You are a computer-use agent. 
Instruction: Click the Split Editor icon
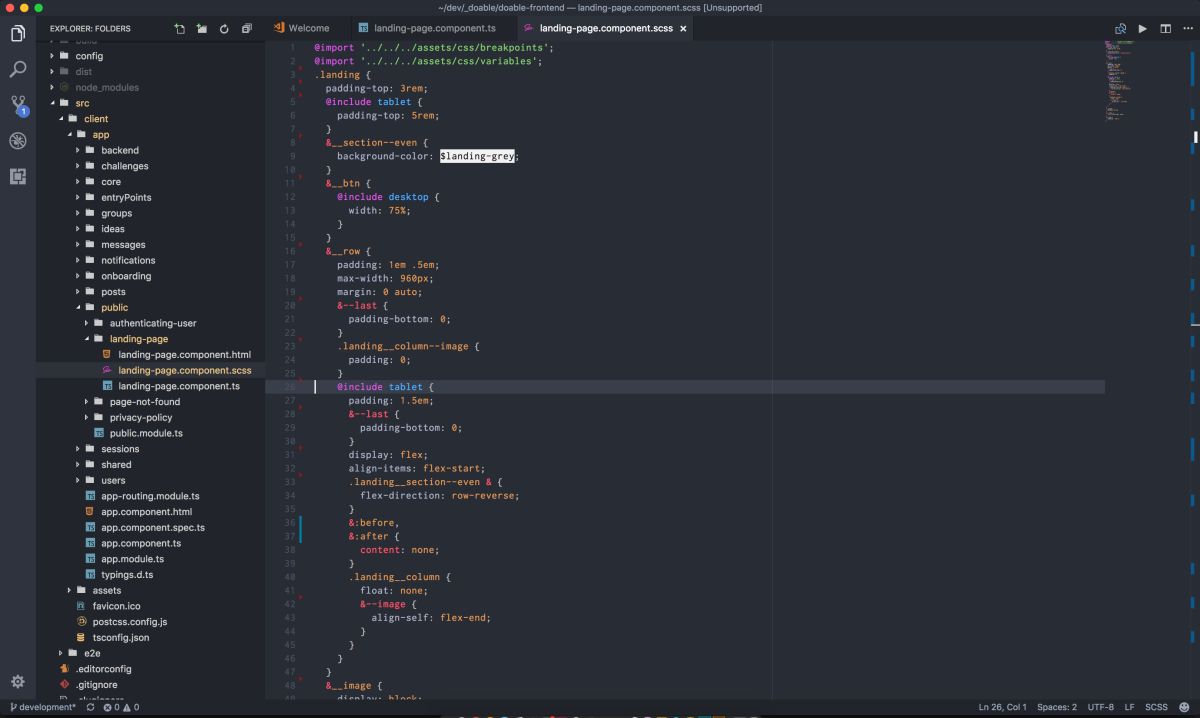(x=1165, y=29)
